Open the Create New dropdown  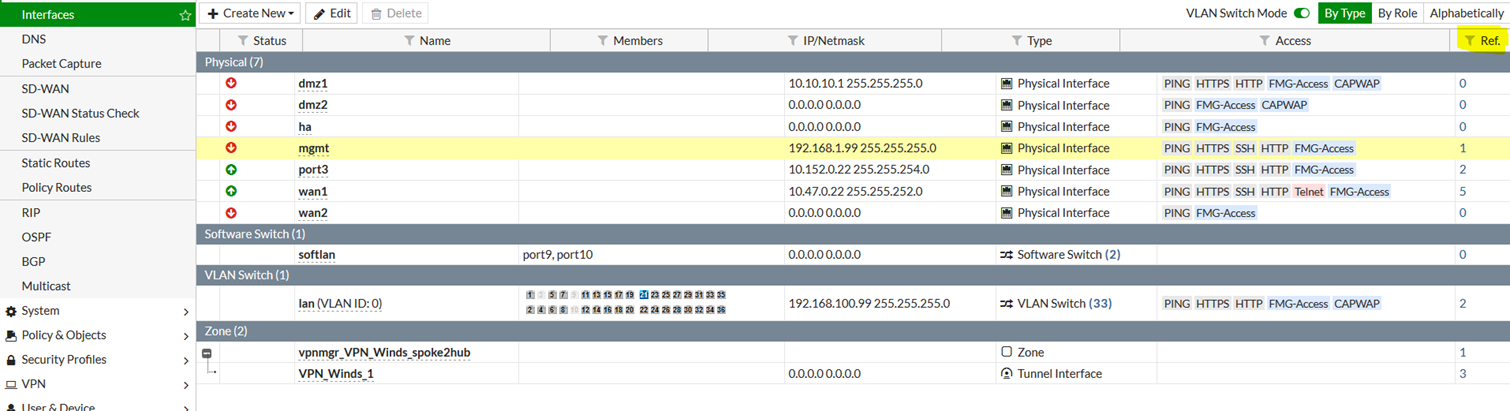coord(251,13)
